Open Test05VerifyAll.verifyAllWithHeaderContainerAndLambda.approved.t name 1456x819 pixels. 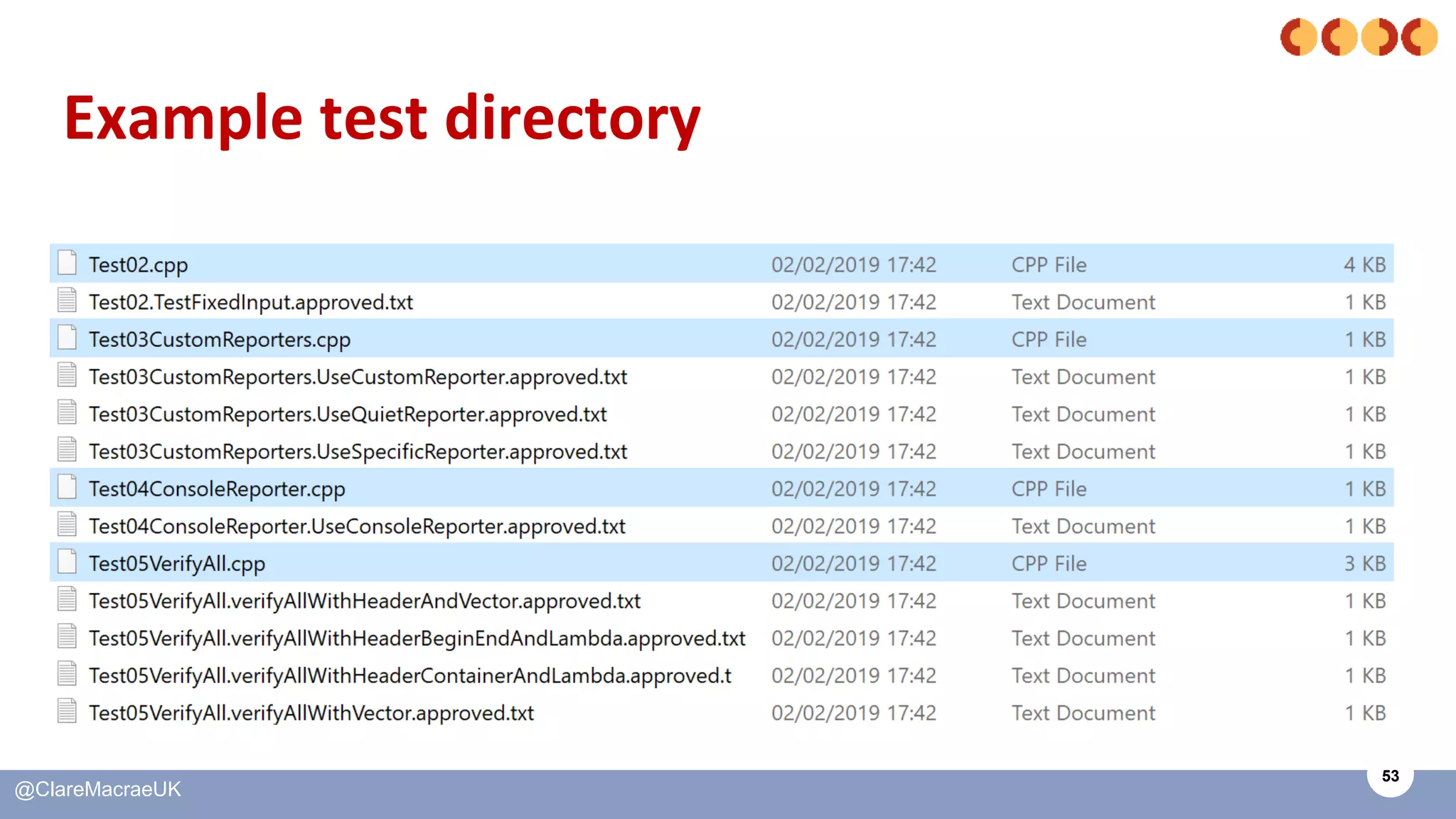pyautogui.click(x=410, y=676)
